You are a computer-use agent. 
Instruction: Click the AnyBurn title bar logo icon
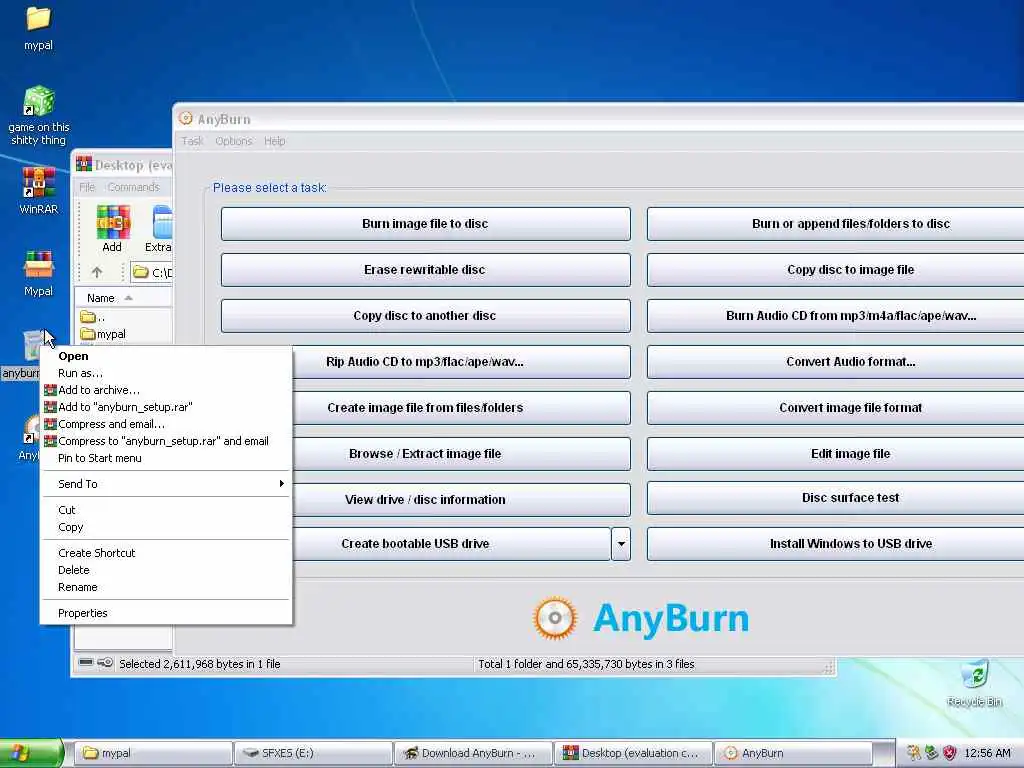(185, 118)
